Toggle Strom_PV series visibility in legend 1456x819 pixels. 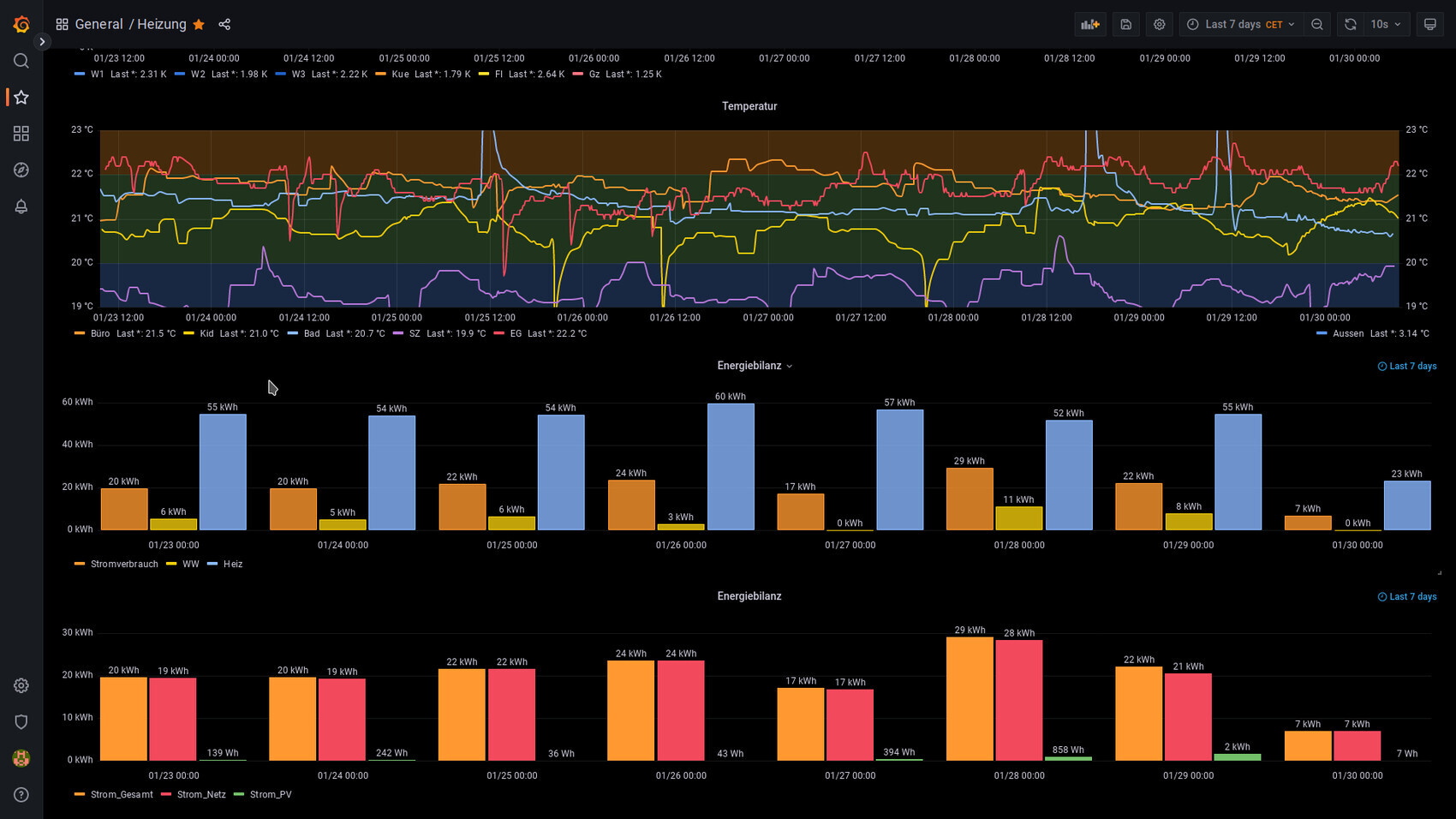tap(270, 795)
